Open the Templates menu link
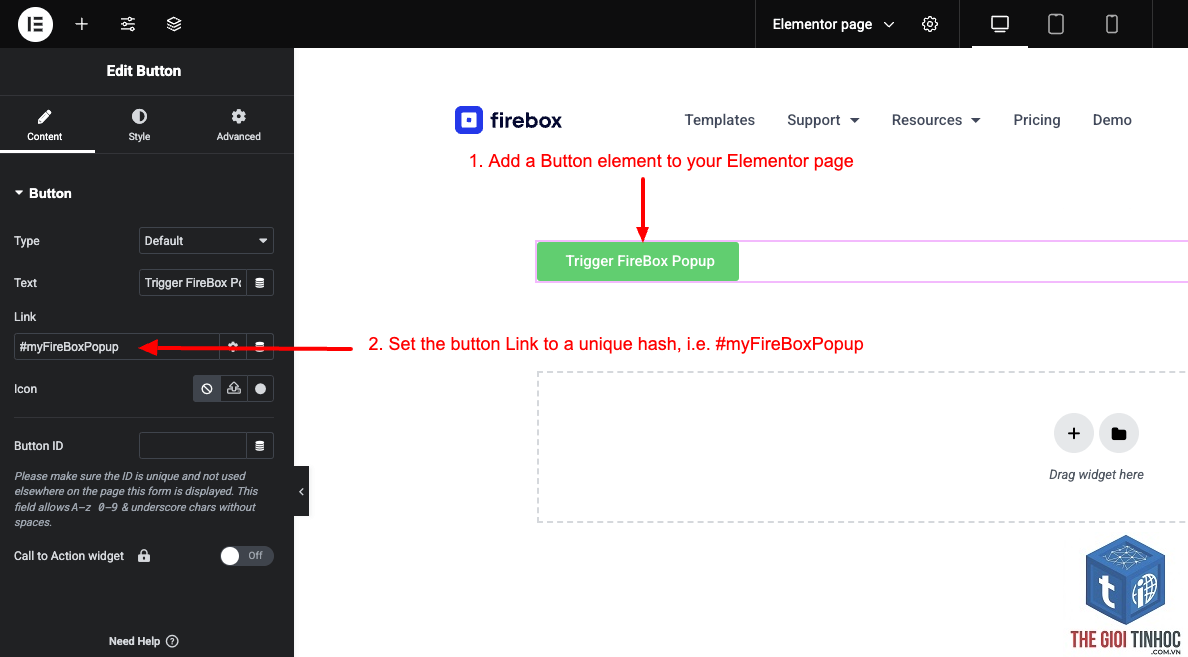This screenshot has height=657, width=1188. 720,120
